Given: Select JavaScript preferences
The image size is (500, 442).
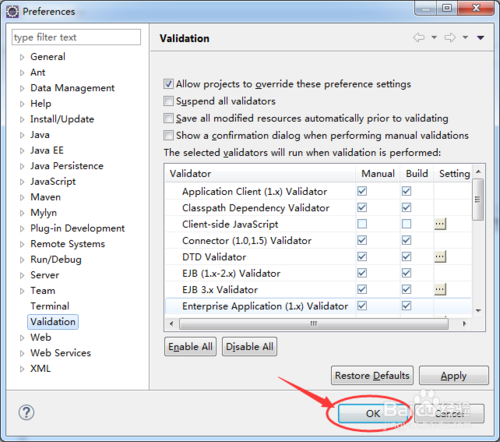Looking at the screenshot, I should pos(53,182).
